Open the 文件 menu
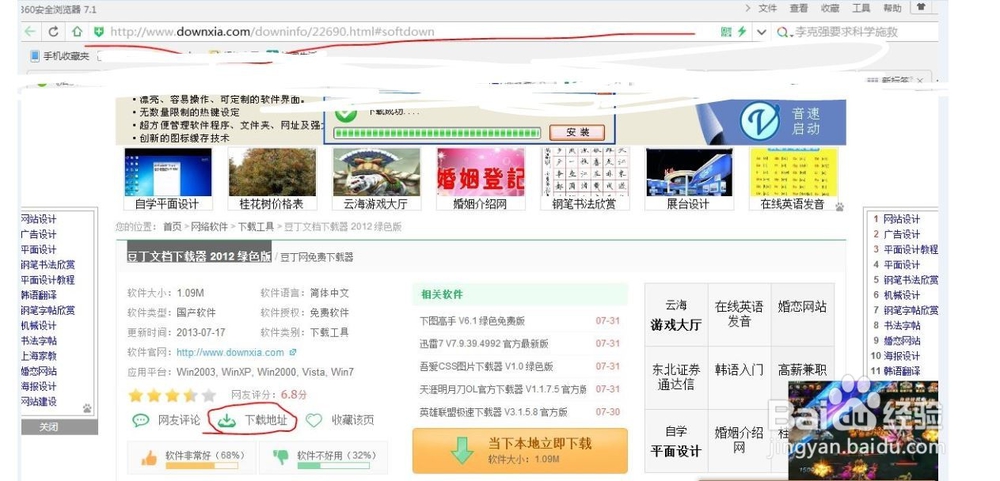Image resolution: width=1000 pixels, height=481 pixels. point(767,8)
